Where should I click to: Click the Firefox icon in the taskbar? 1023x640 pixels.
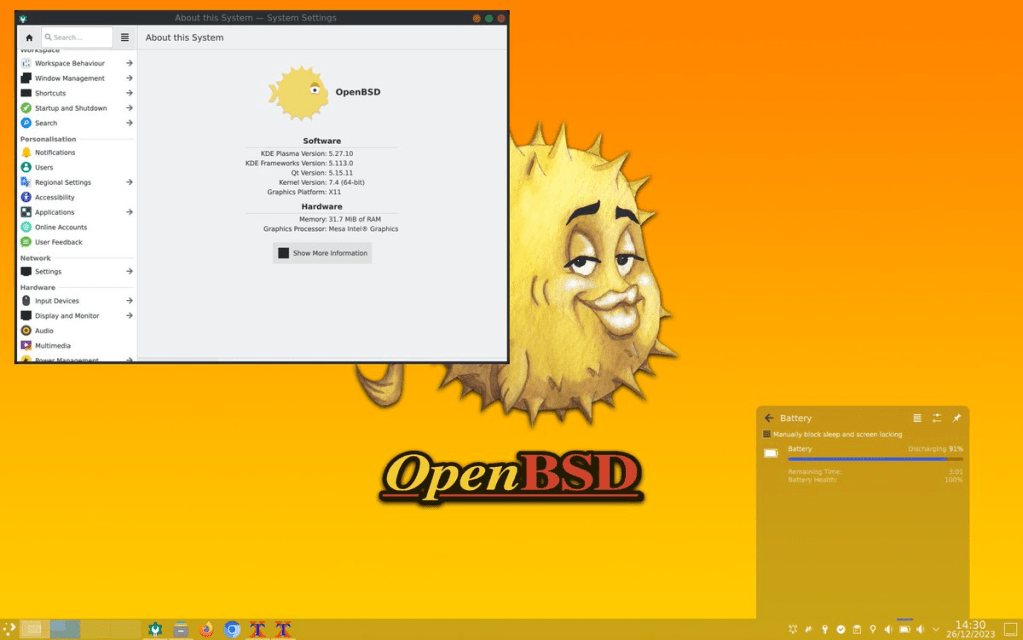tap(206, 629)
